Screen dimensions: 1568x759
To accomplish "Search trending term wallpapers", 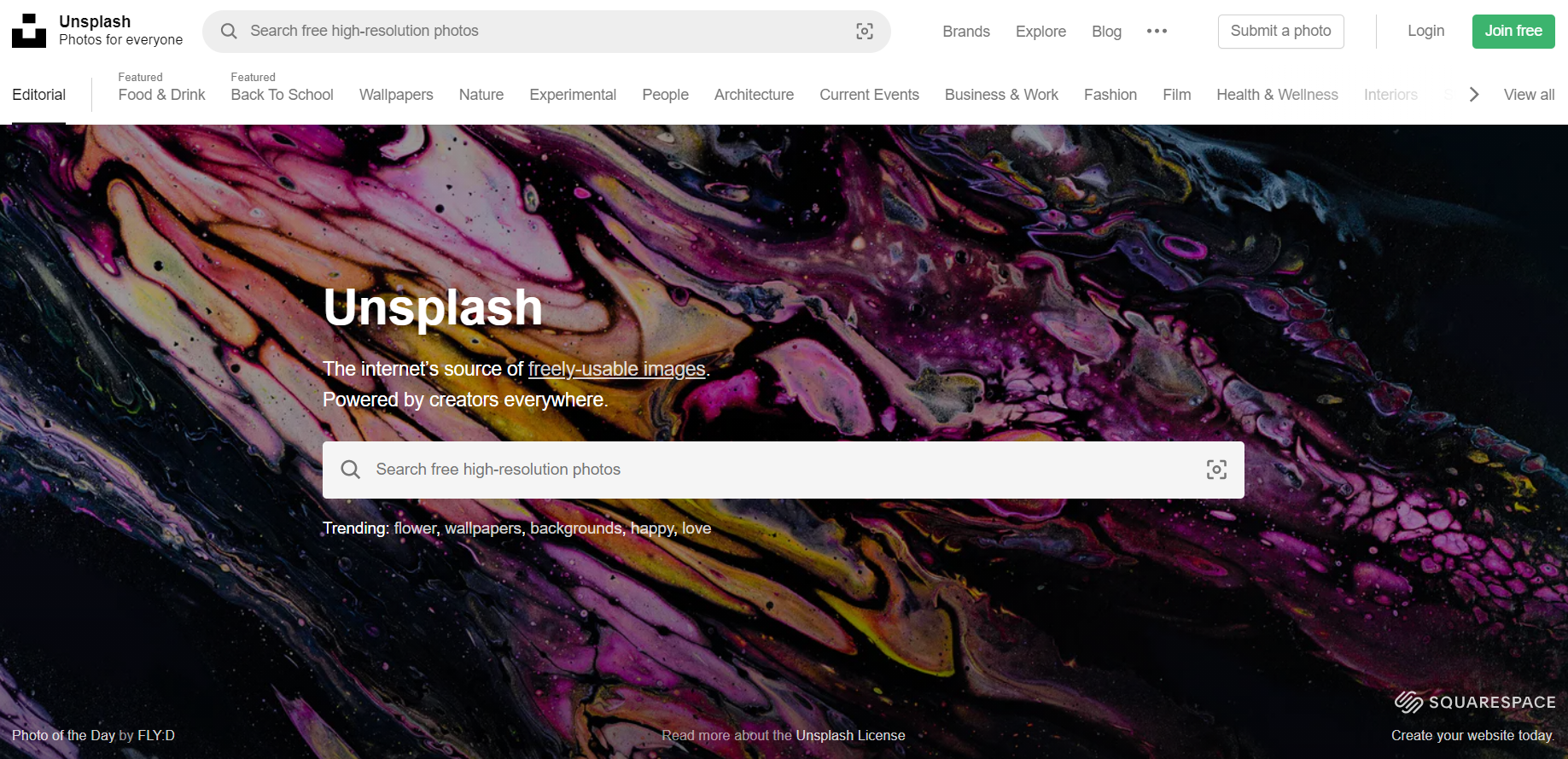I will (x=483, y=528).
